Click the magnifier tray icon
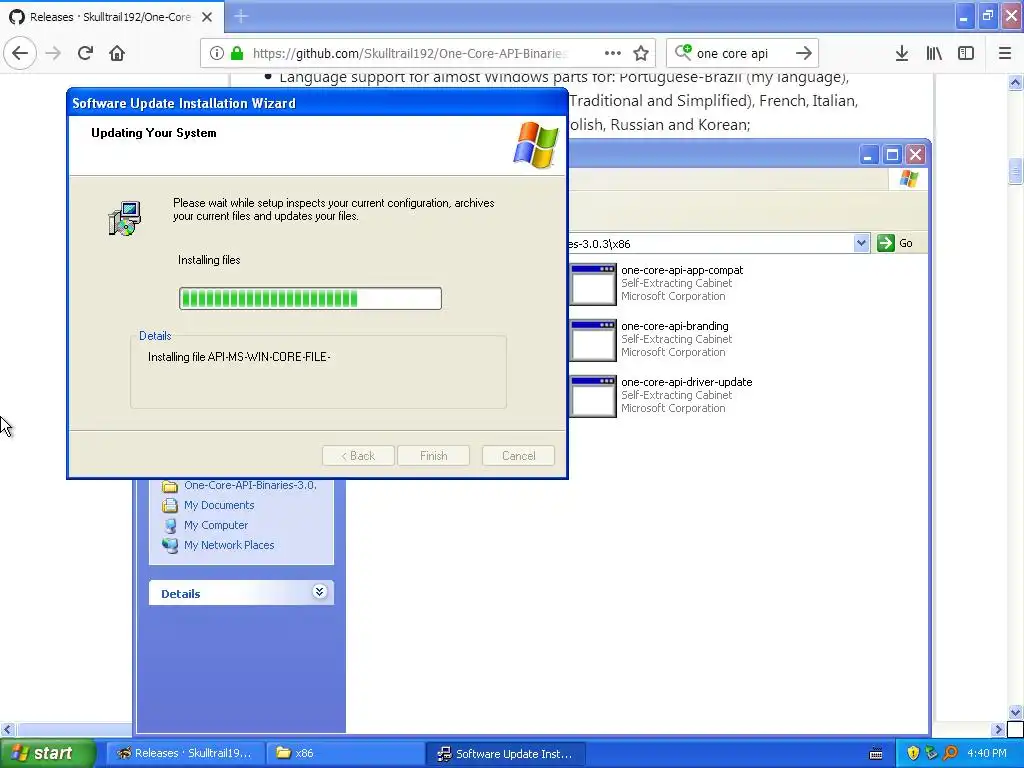This screenshot has width=1024, height=768. coord(950,753)
